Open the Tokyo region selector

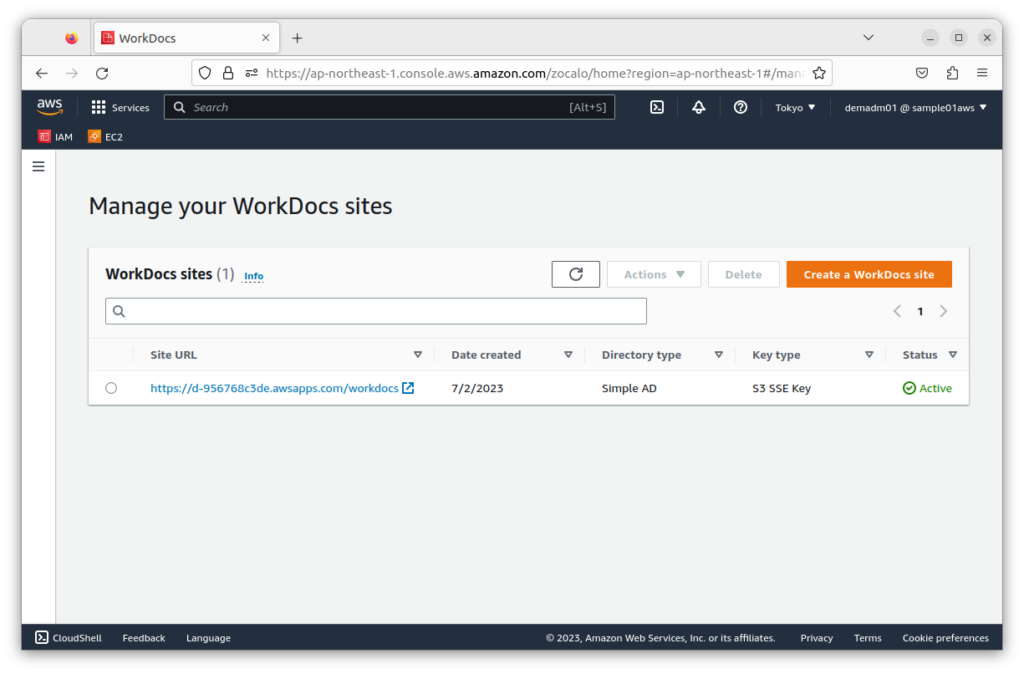coord(795,107)
